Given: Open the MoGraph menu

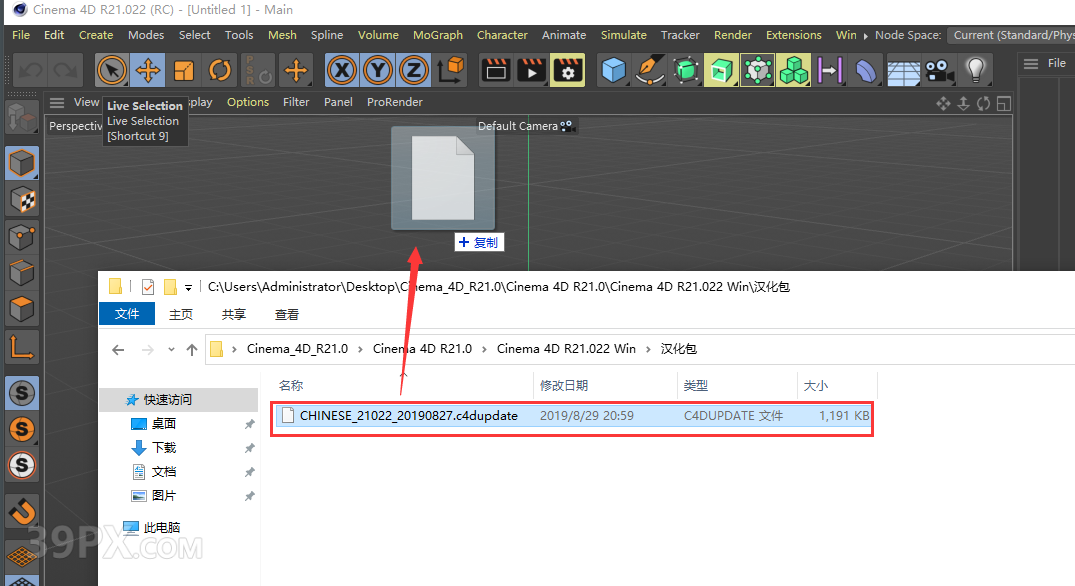Looking at the screenshot, I should pyautogui.click(x=438, y=35).
